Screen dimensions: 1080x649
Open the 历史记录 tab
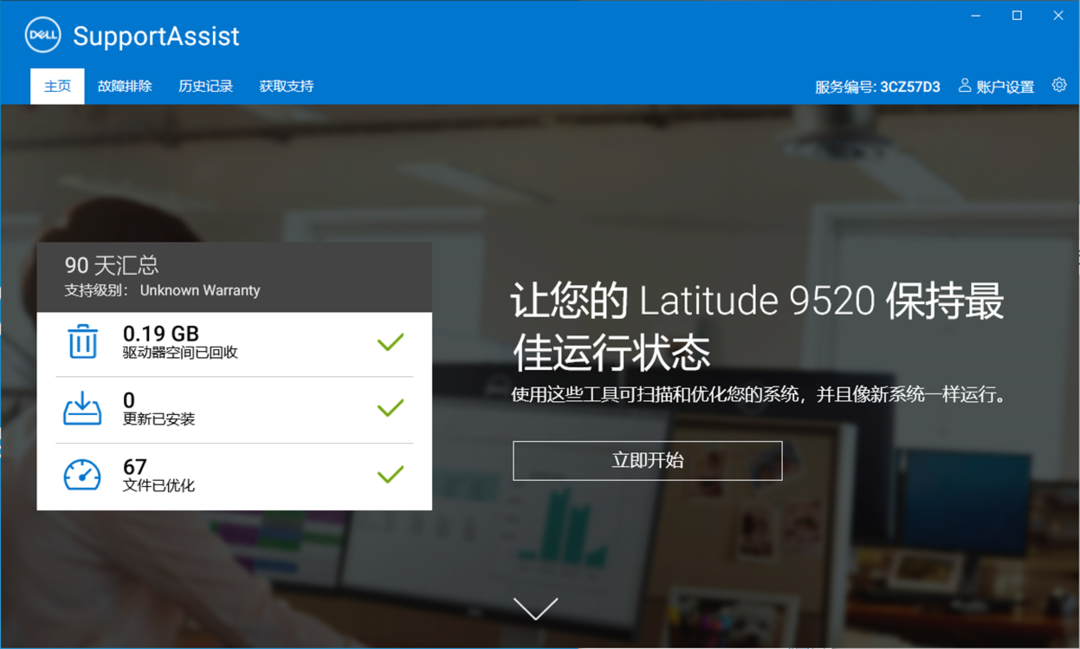click(205, 86)
